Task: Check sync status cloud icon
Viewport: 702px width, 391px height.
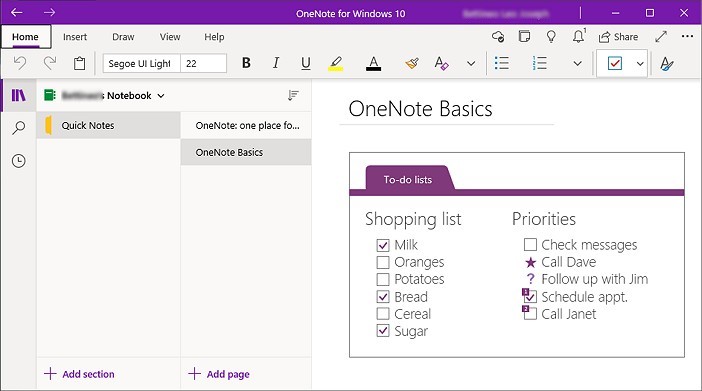Action: [498, 37]
